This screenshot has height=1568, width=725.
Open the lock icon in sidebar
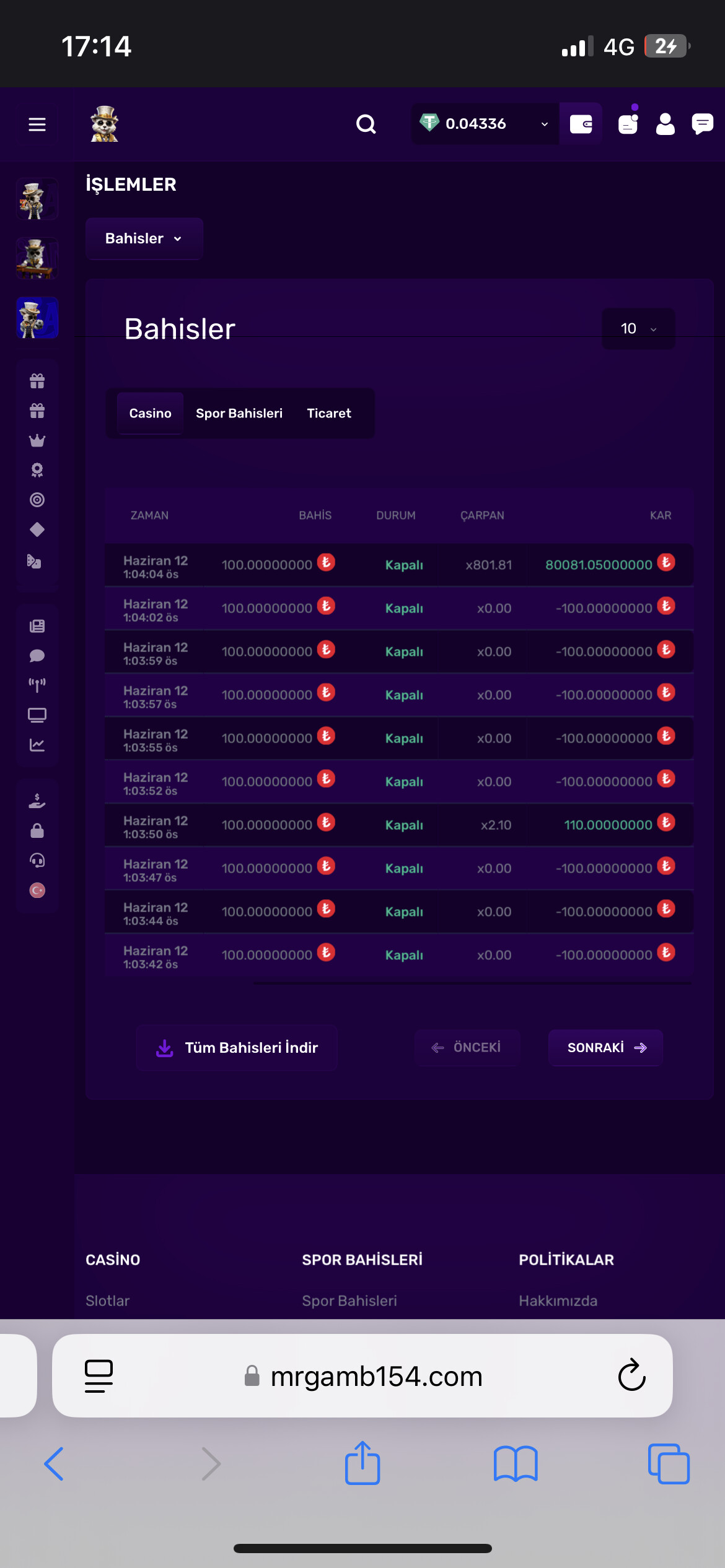[x=37, y=830]
